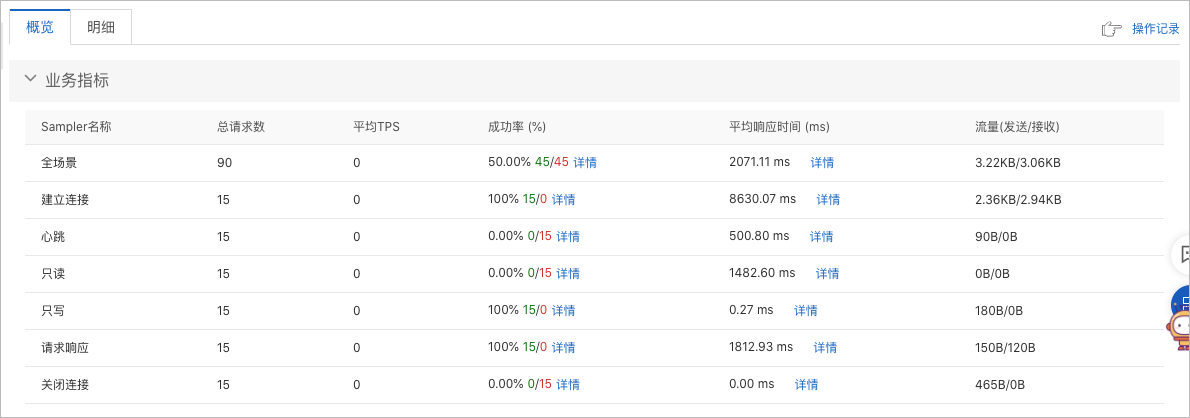The width and height of the screenshot is (1190, 418).
Task: Click the 业务指标 section title
Action: click(x=77, y=80)
